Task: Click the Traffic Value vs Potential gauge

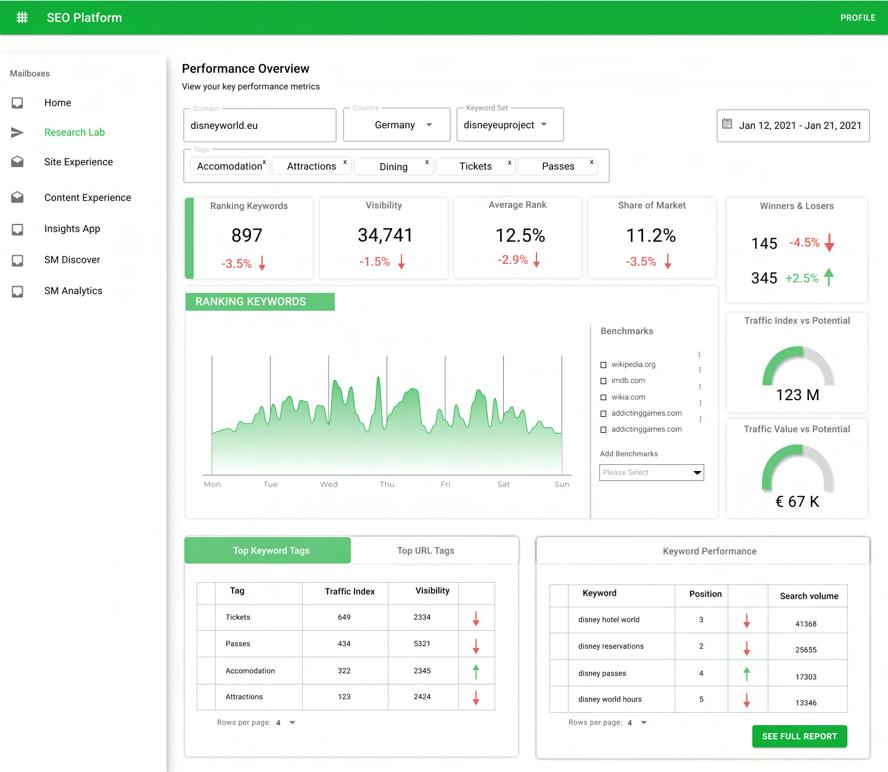Action: (797, 467)
